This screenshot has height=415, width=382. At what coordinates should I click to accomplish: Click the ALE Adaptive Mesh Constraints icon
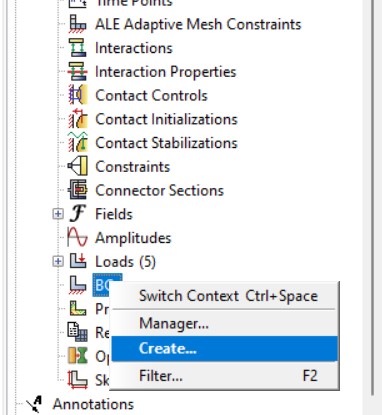click(x=78, y=24)
